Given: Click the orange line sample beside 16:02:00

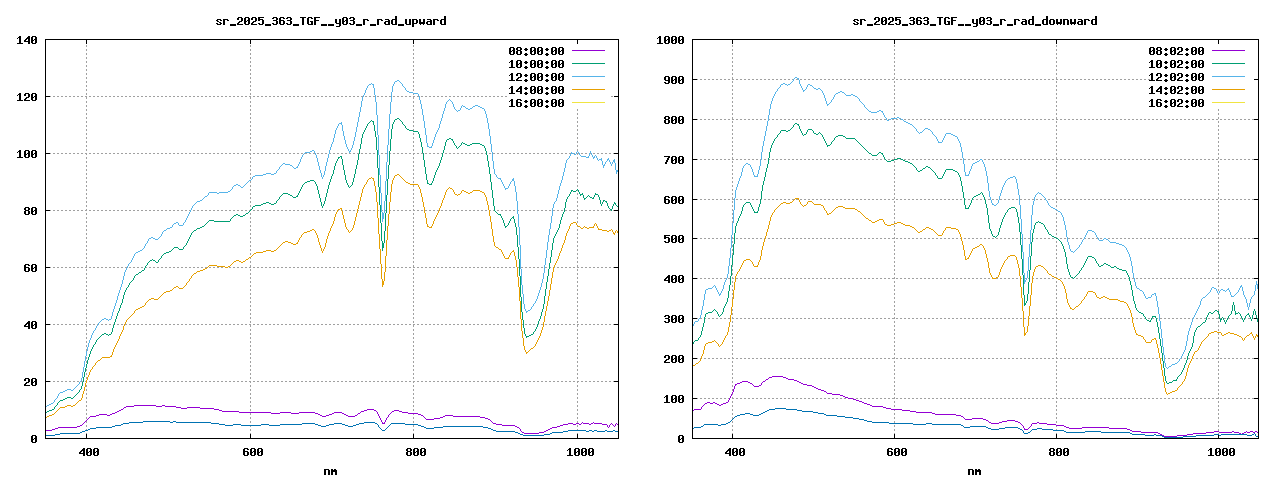Looking at the screenshot, I should (x=1228, y=102).
